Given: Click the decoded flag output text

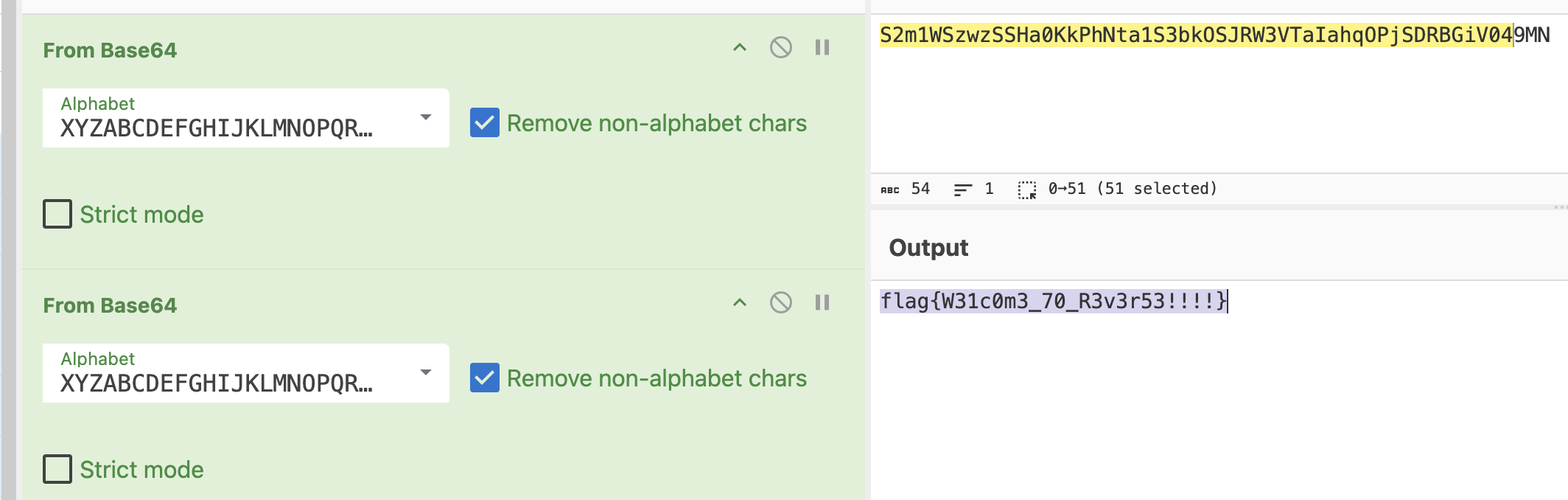Looking at the screenshot, I should point(1054,301).
